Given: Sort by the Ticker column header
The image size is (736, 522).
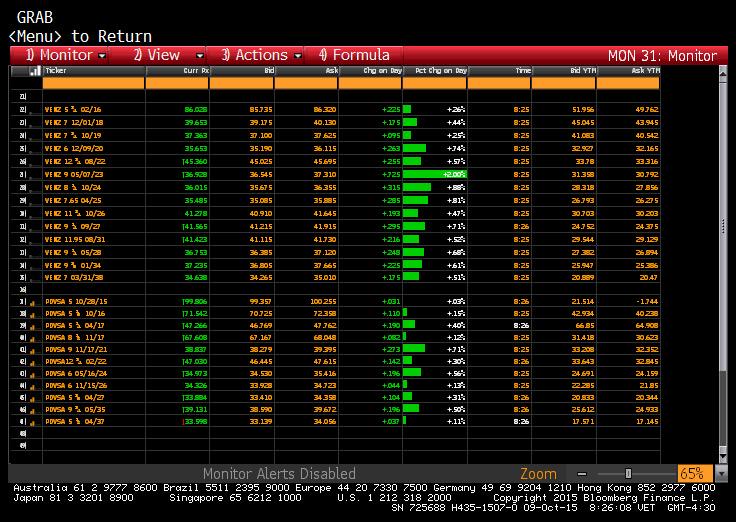Looking at the screenshot, I should [94, 71].
